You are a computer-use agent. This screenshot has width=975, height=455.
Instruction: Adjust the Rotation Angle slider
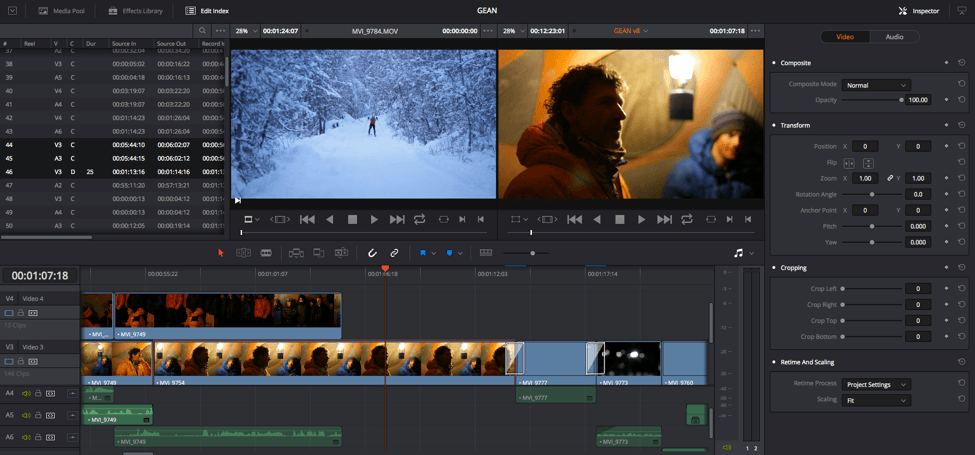(872, 195)
